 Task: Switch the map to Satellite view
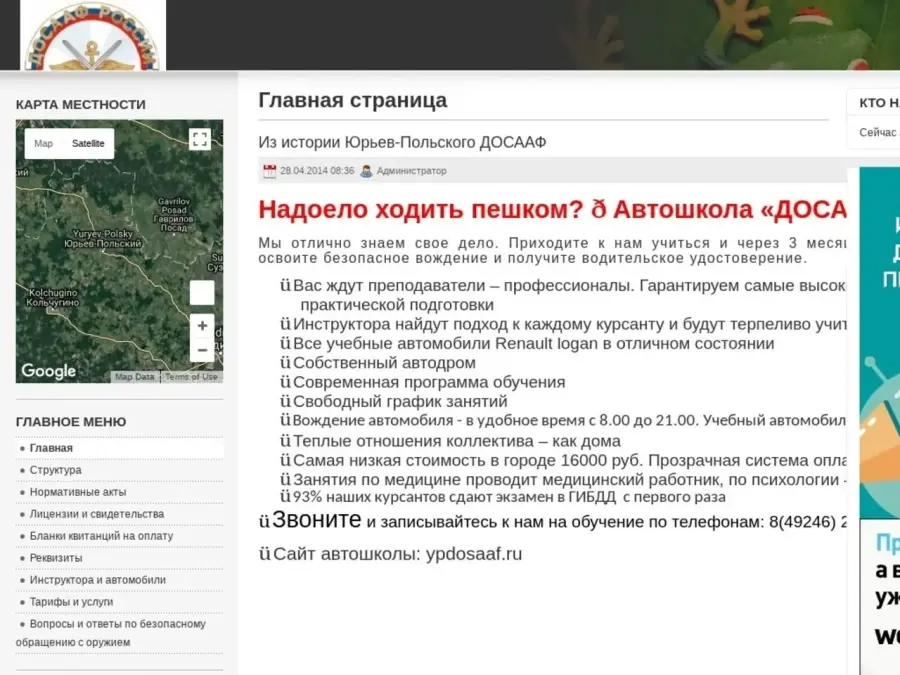(88, 143)
